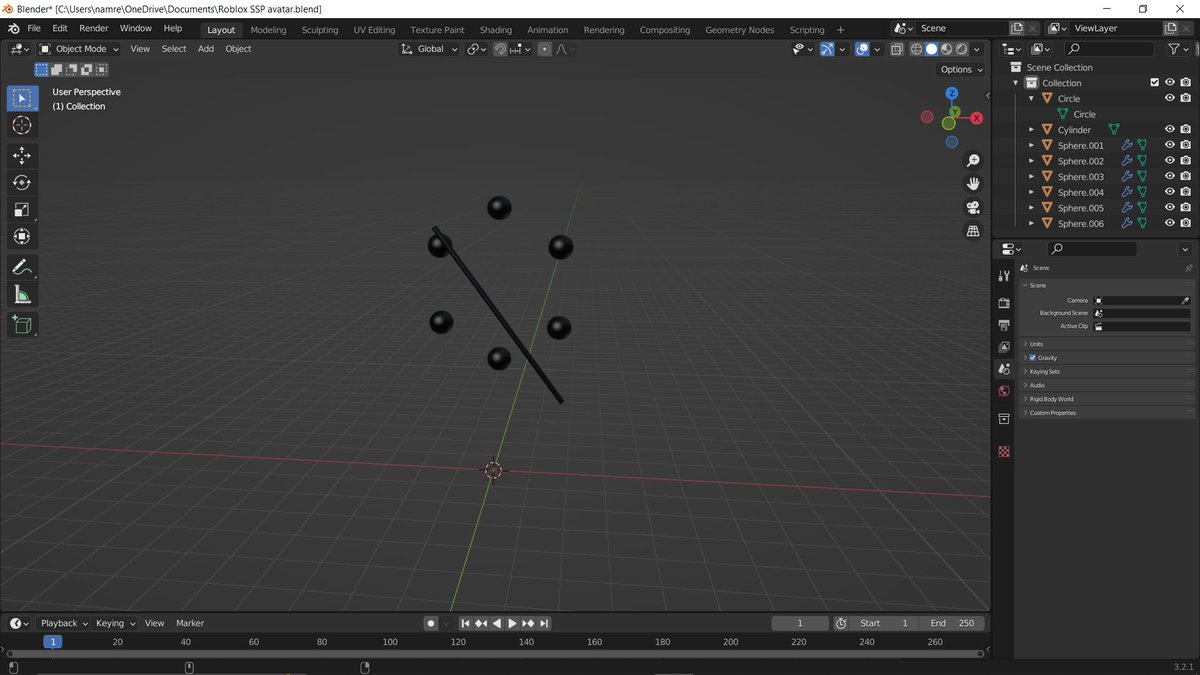Open the timeline Marker menu
Screen dimensions: 1200x675
coord(190,623)
